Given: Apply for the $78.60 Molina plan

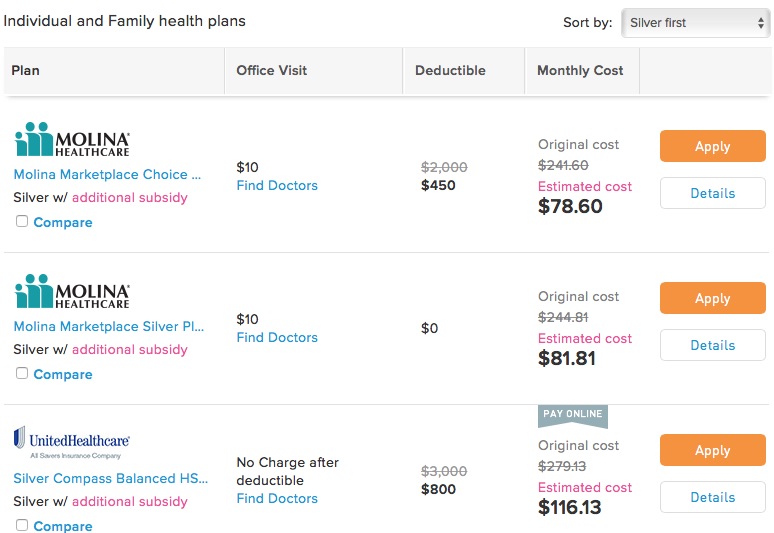Looking at the screenshot, I should point(712,146).
